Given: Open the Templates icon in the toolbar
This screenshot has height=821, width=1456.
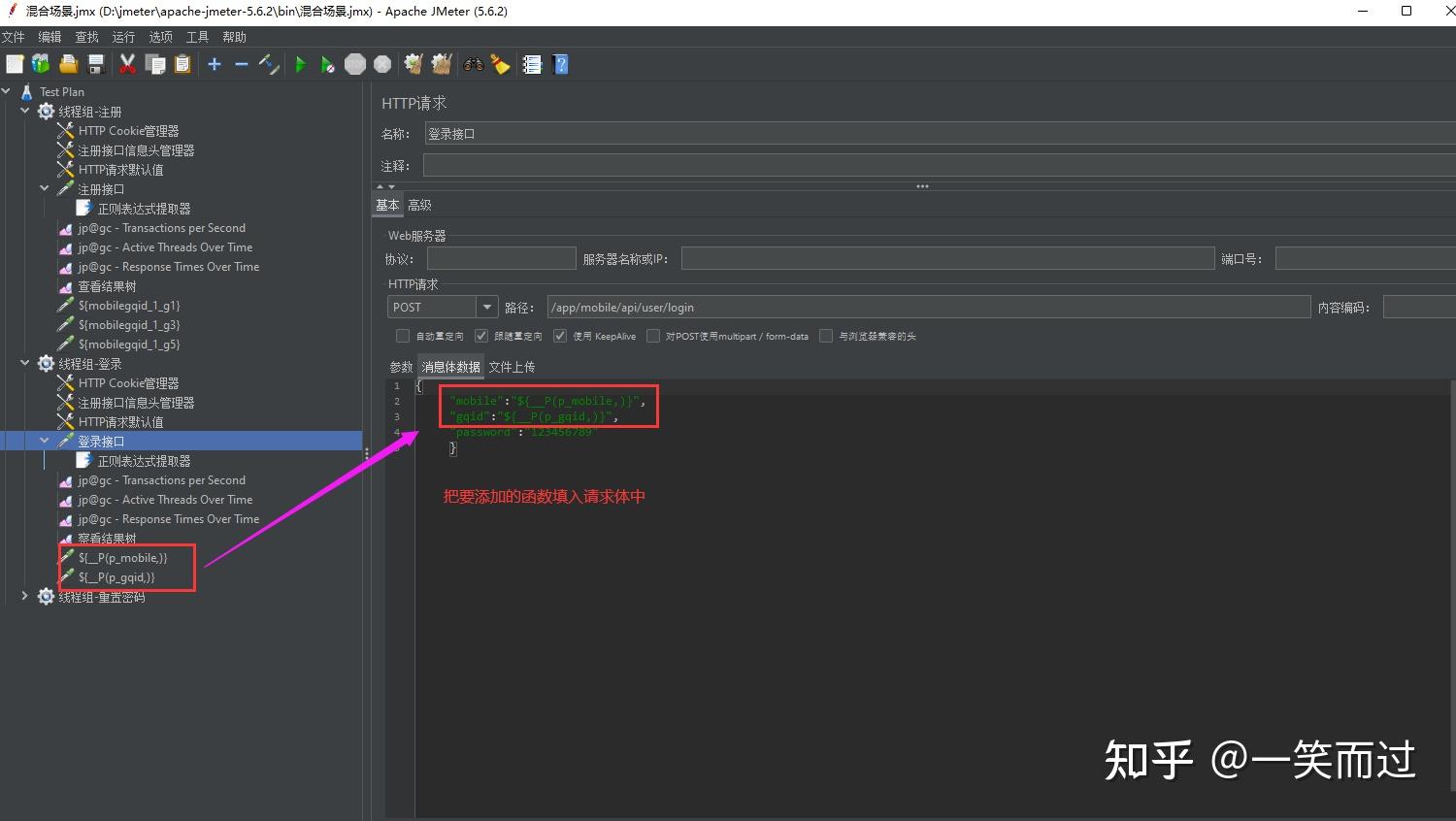Looking at the screenshot, I should [41, 64].
